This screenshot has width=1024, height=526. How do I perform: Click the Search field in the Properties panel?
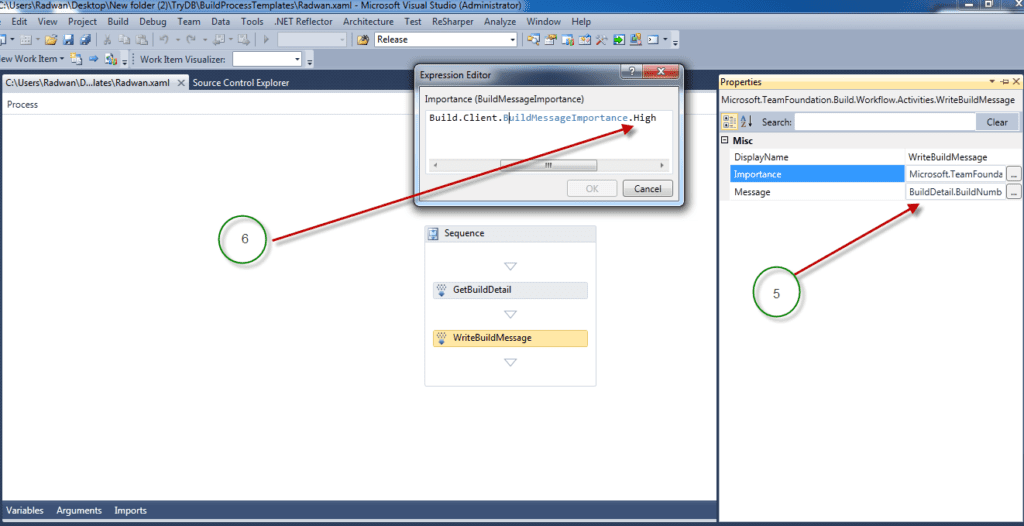coord(885,122)
